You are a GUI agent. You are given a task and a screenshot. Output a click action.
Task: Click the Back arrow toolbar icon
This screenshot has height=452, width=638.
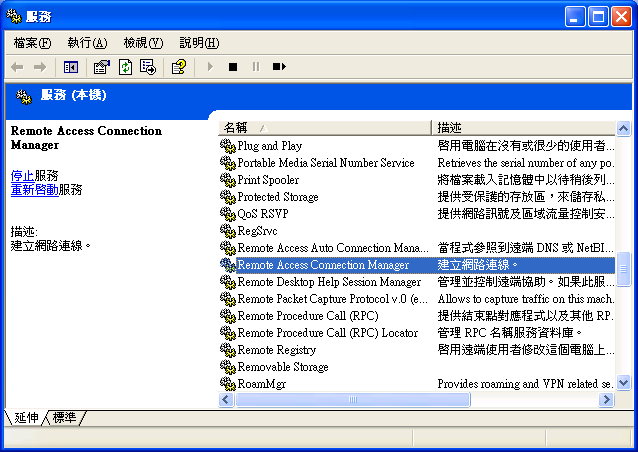click(17, 67)
